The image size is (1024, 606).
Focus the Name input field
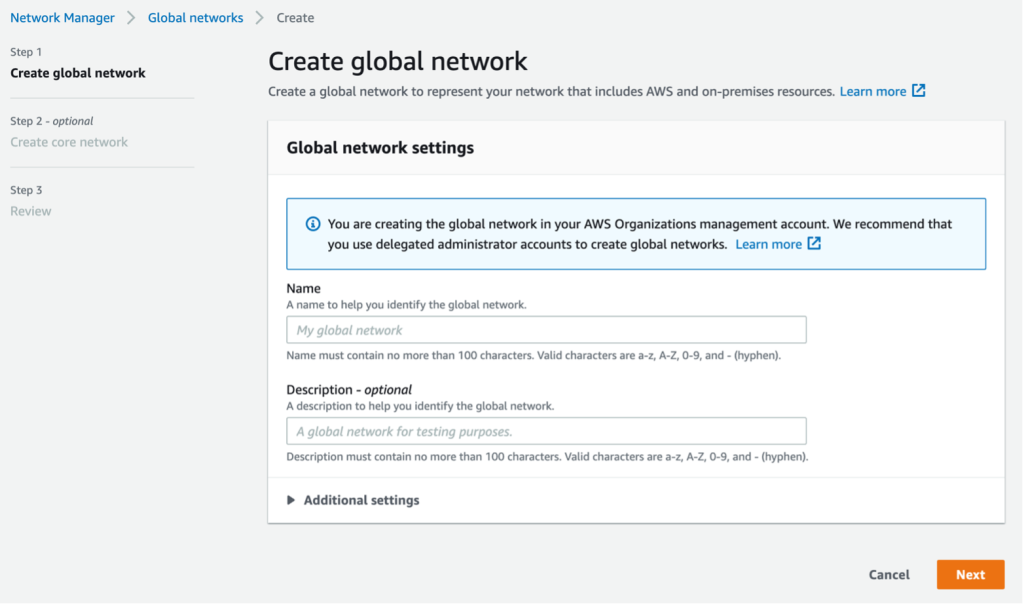pyautogui.click(x=546, y=329)
